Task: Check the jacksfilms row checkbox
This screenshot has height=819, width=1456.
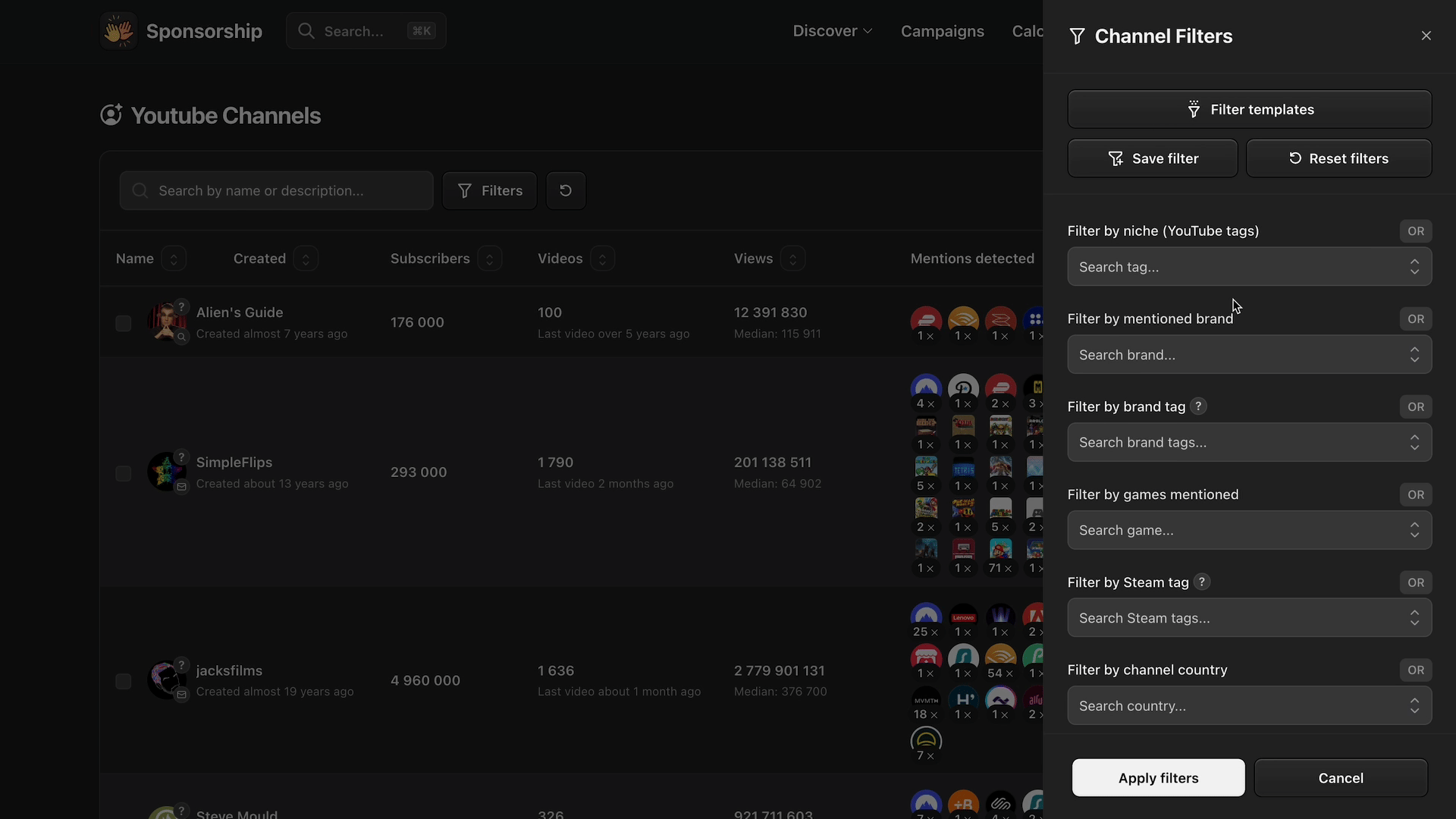Action: 123,681
